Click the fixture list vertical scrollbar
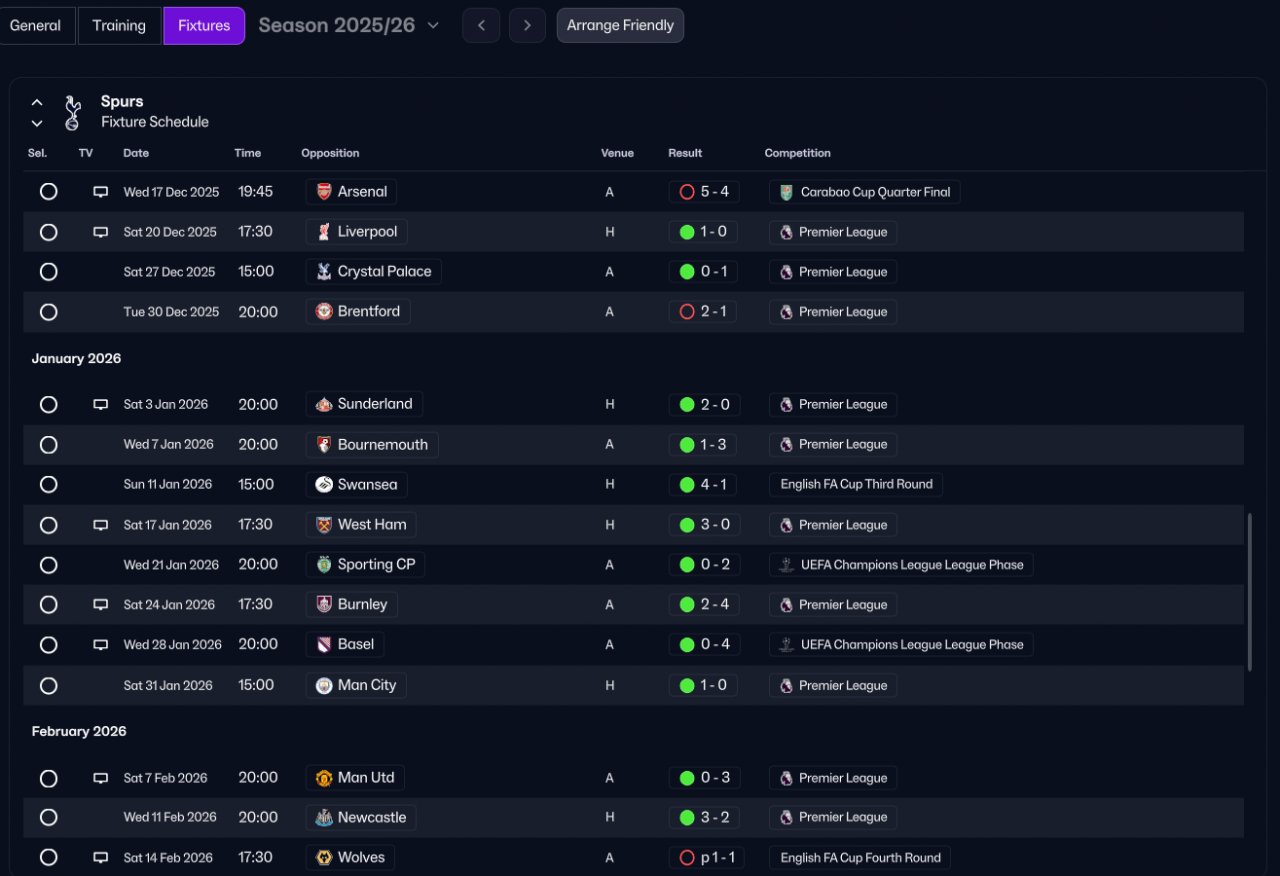The height and width of the screenshot is (876, 1280). tap(1249, 592)
